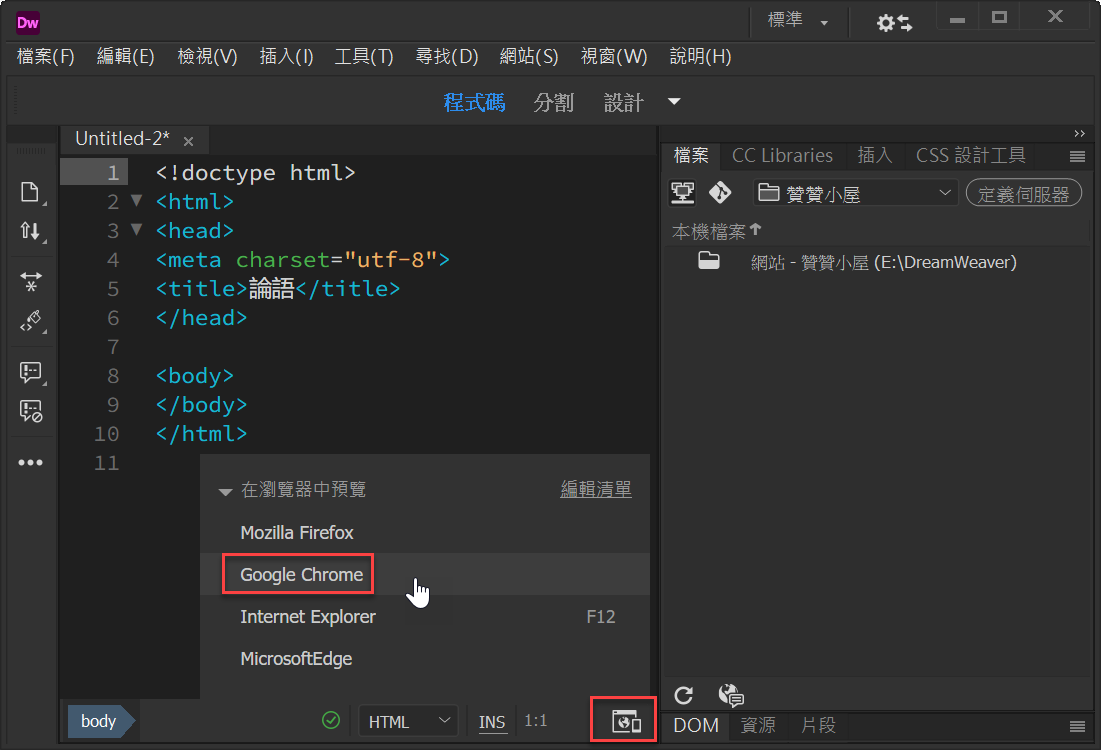Preview in Internet Explorer
Viewport: 1101px width, 750px height.
425,617
